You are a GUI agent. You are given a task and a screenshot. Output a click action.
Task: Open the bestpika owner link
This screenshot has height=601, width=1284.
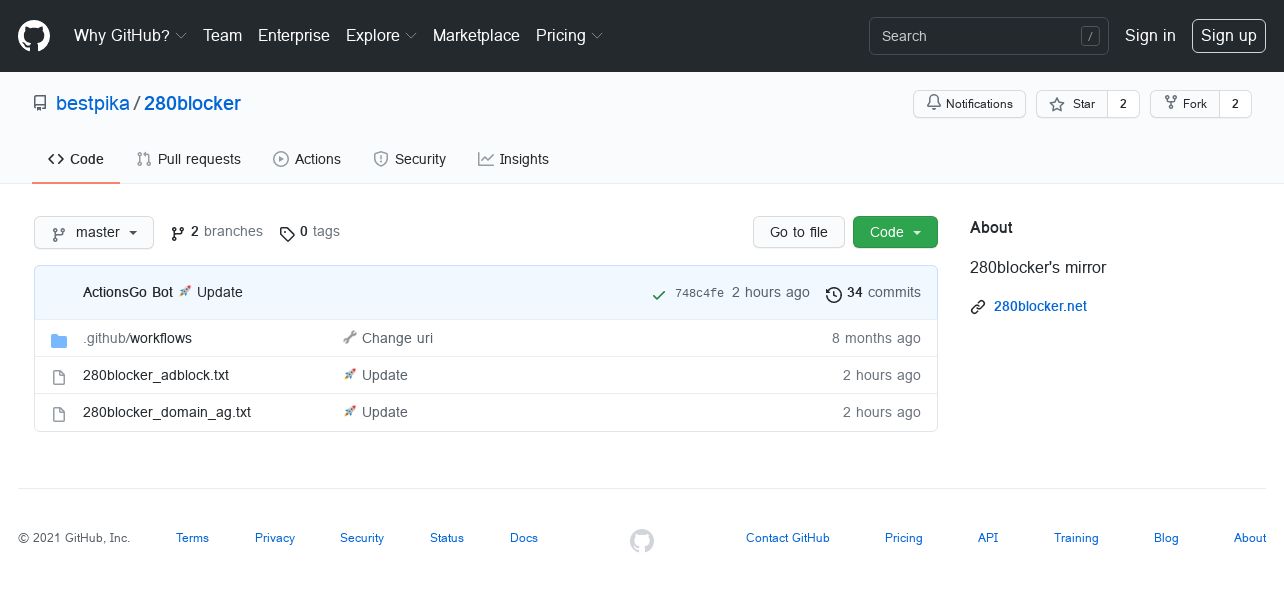(x=93, y=103)
